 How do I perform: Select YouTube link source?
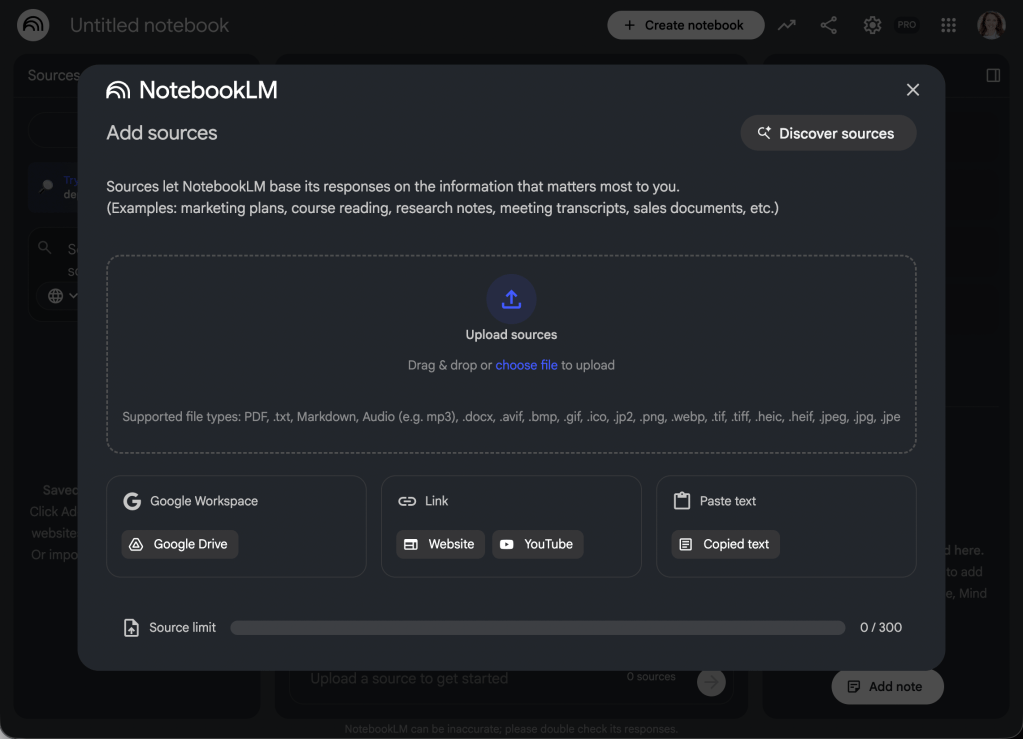coord(537,544)
